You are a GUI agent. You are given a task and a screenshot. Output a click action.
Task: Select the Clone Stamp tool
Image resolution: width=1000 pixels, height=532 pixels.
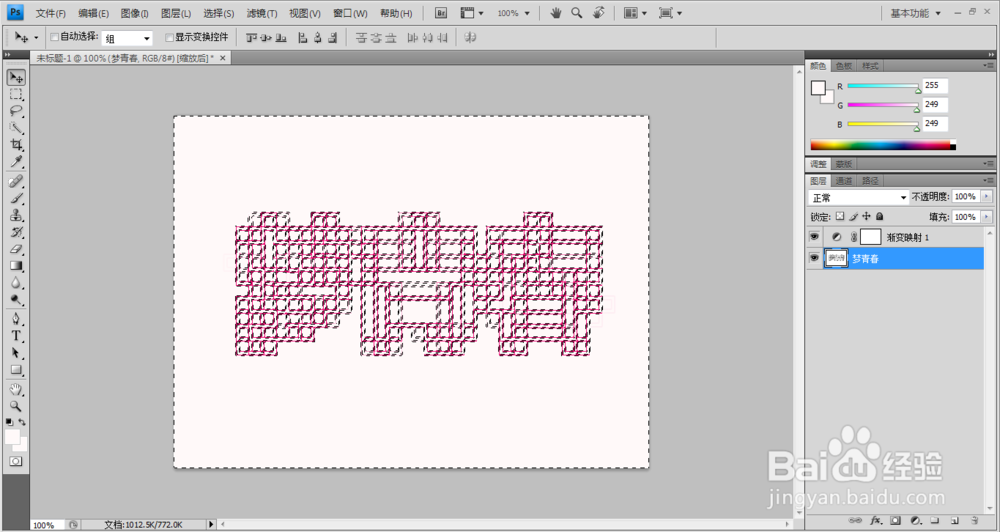[16, 215]
